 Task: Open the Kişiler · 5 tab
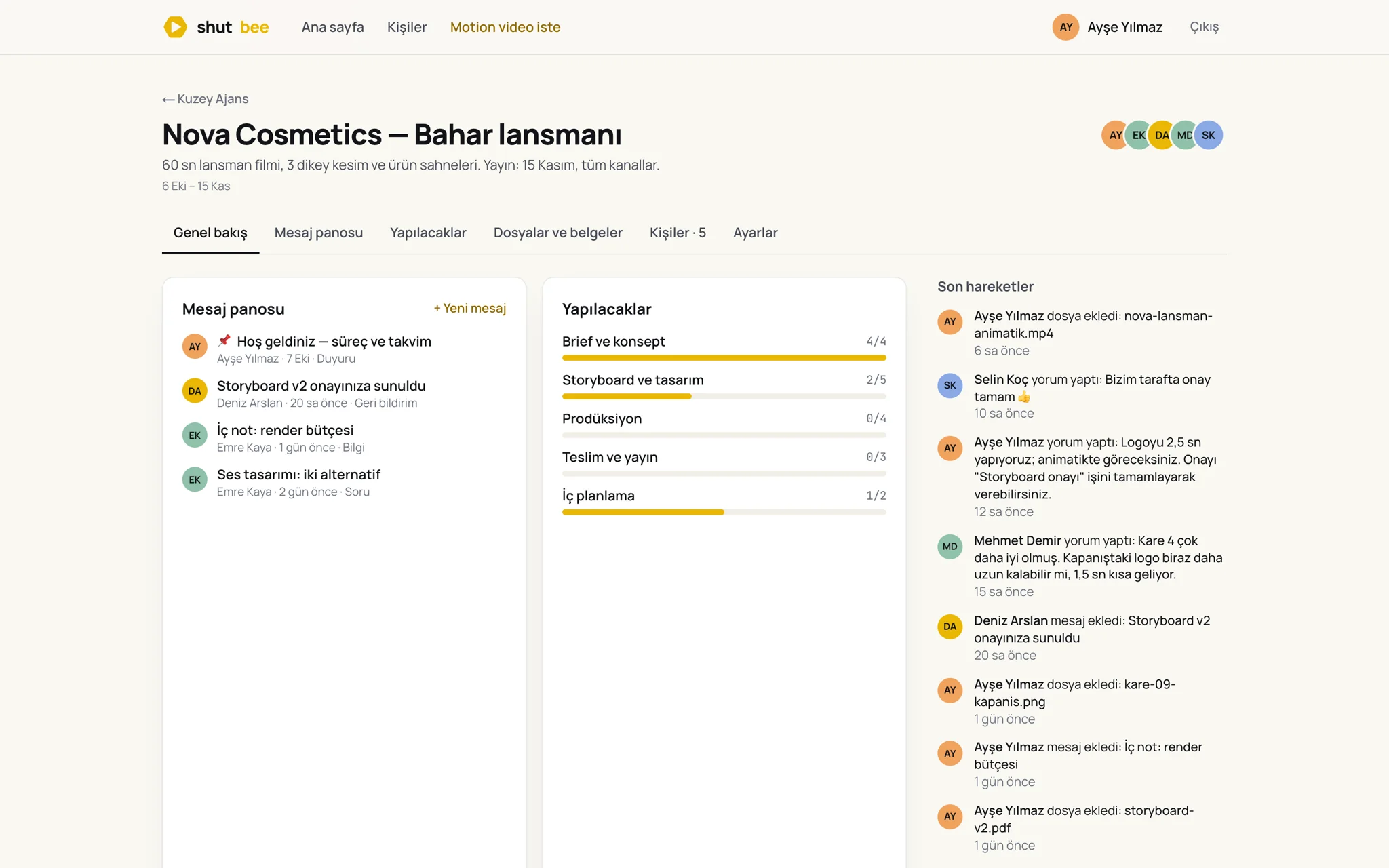pyautogui.click(x=678, y=233)
